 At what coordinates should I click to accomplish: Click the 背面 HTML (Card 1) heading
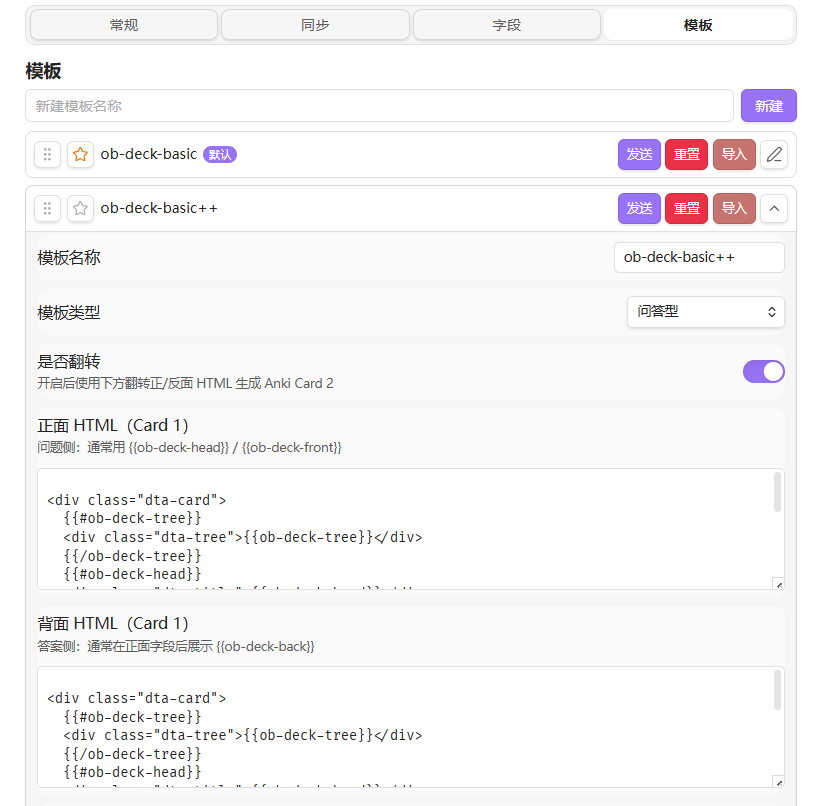[x=113, y=623]
